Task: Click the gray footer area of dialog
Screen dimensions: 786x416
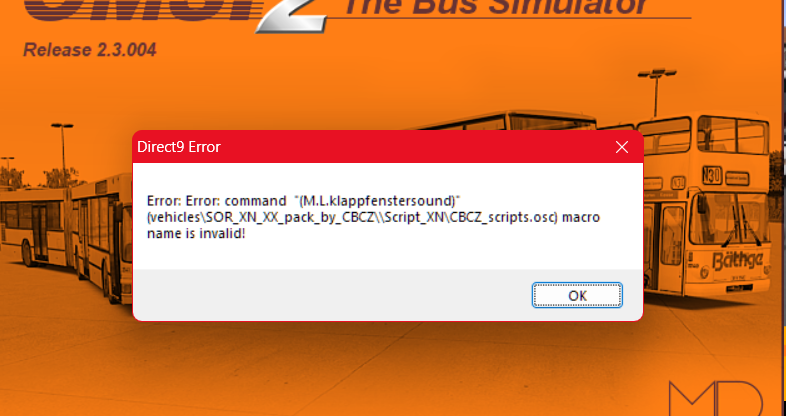Action: coord(331,295)
